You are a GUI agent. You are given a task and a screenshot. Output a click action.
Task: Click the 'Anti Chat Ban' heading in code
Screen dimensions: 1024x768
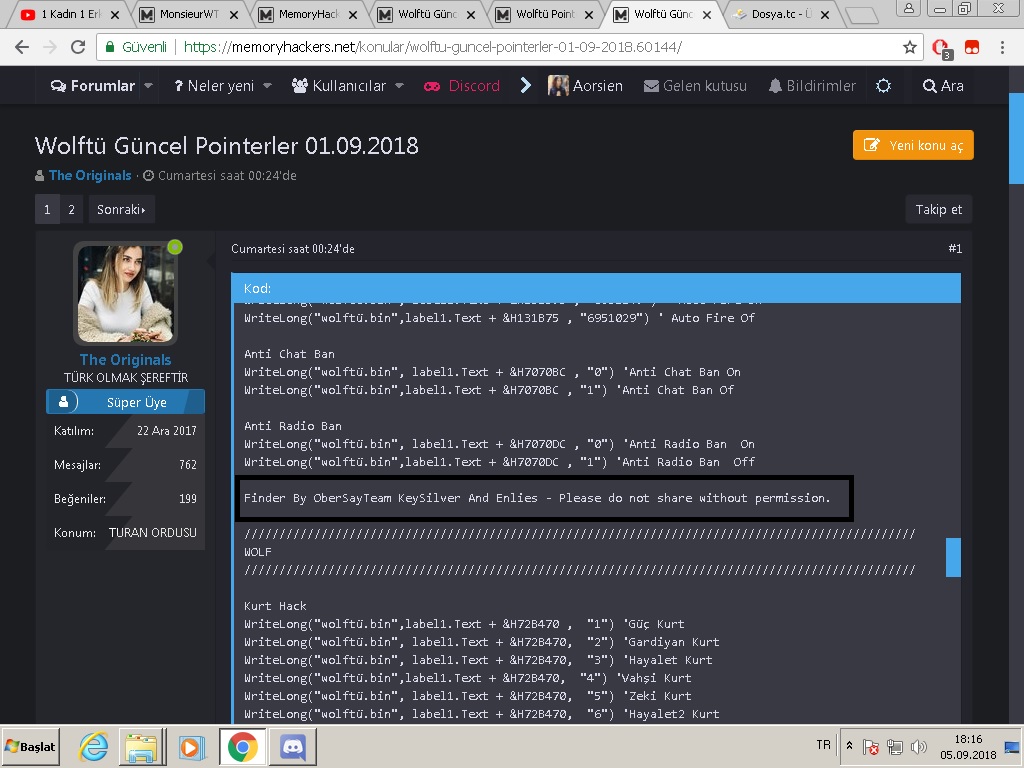(289, 354)
